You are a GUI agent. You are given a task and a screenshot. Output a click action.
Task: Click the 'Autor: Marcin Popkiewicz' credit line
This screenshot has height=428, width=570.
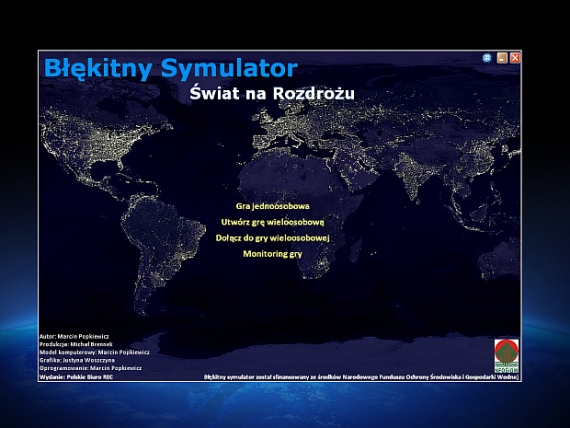click(74, 336)
